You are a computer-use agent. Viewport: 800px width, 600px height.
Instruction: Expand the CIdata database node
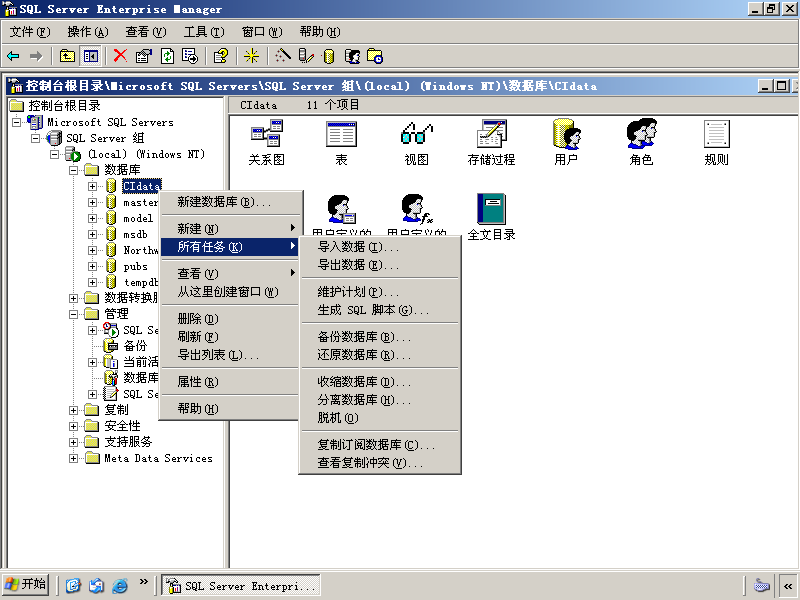92,186
